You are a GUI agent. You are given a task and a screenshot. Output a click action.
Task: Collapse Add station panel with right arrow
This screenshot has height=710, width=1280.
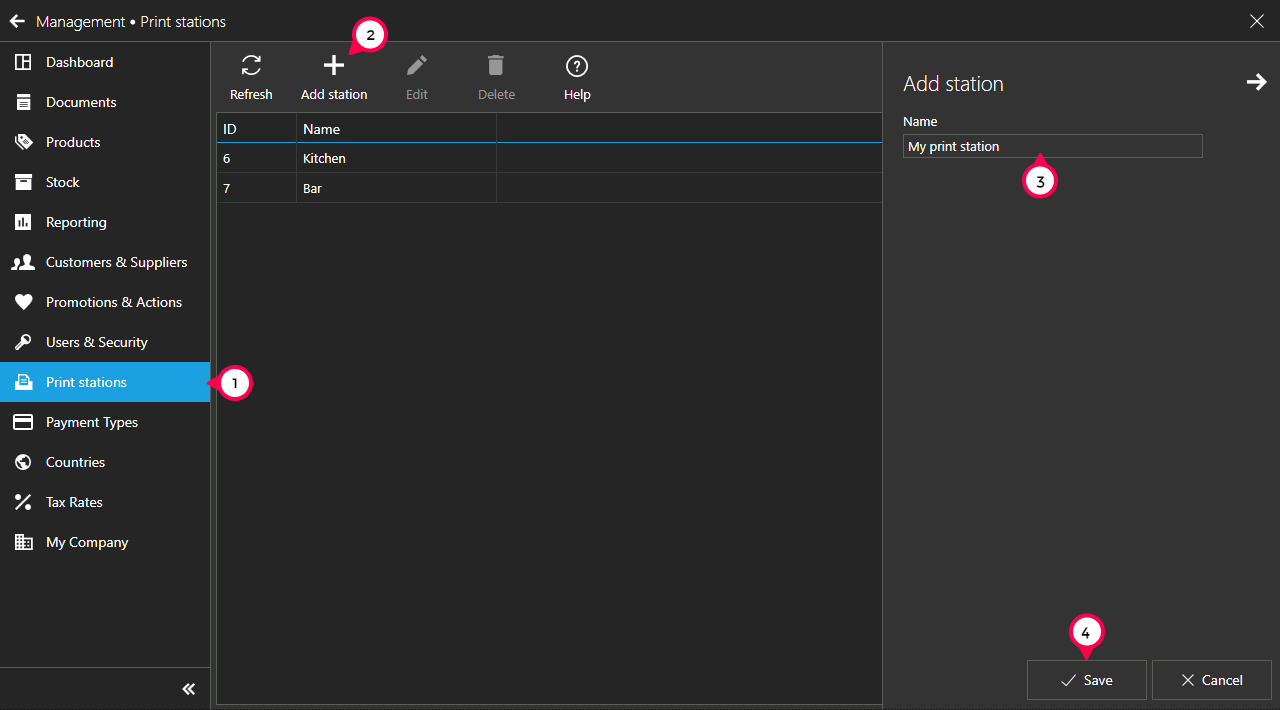tap(1256, 83)
